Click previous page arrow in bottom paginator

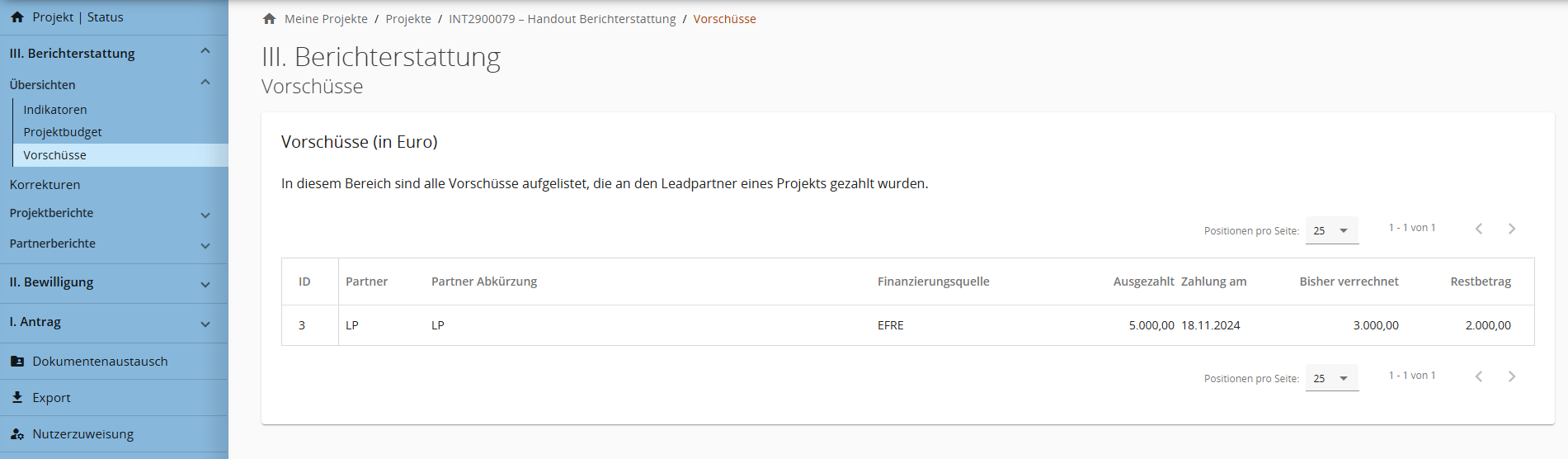point(1479,376)
